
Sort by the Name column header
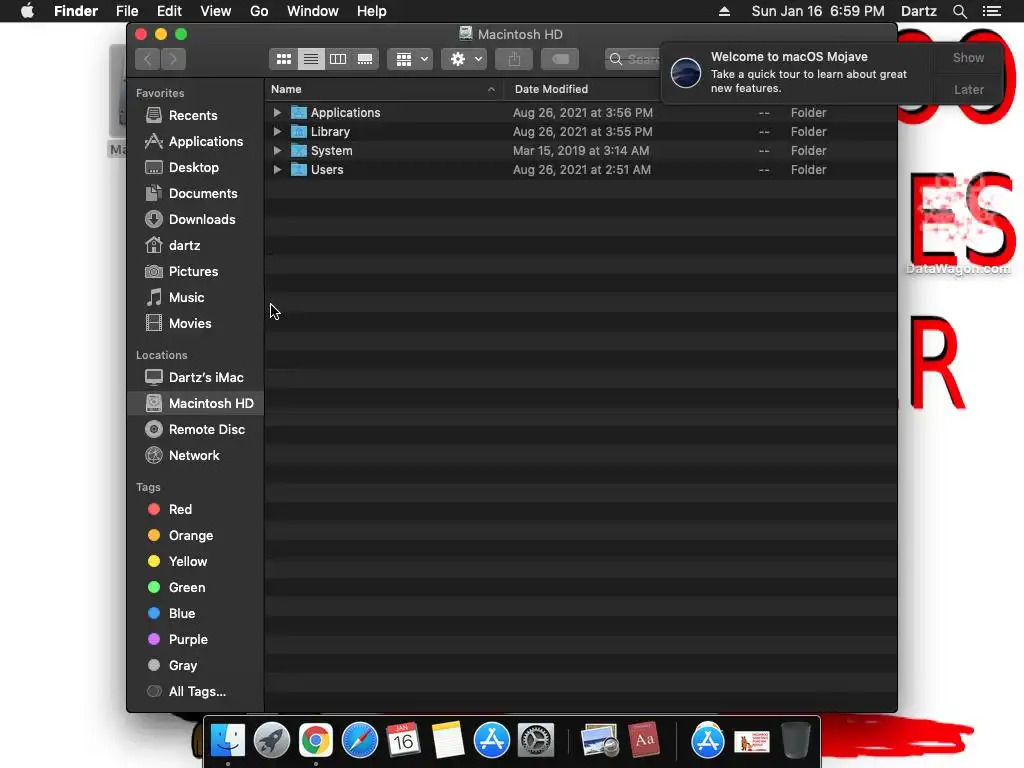384,89
